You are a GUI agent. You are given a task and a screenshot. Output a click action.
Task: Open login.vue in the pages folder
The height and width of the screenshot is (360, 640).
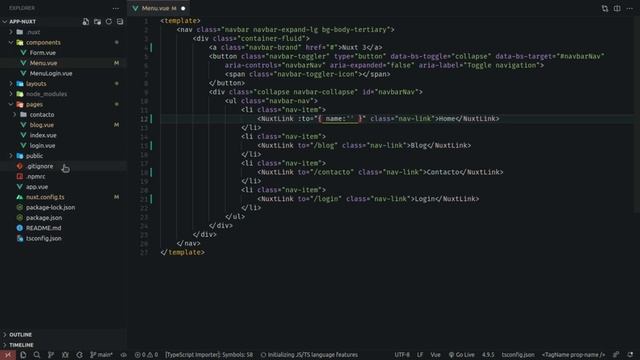(x=63, y=146)
